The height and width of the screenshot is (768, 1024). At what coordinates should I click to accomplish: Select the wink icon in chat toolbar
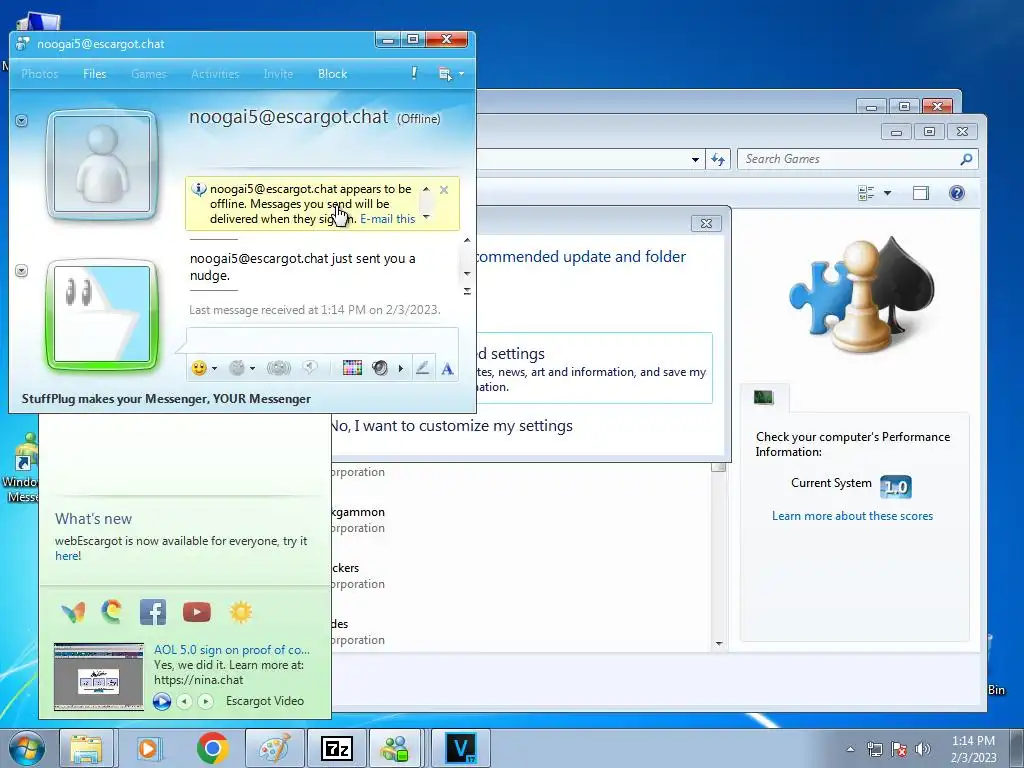(x=236, y=368)
